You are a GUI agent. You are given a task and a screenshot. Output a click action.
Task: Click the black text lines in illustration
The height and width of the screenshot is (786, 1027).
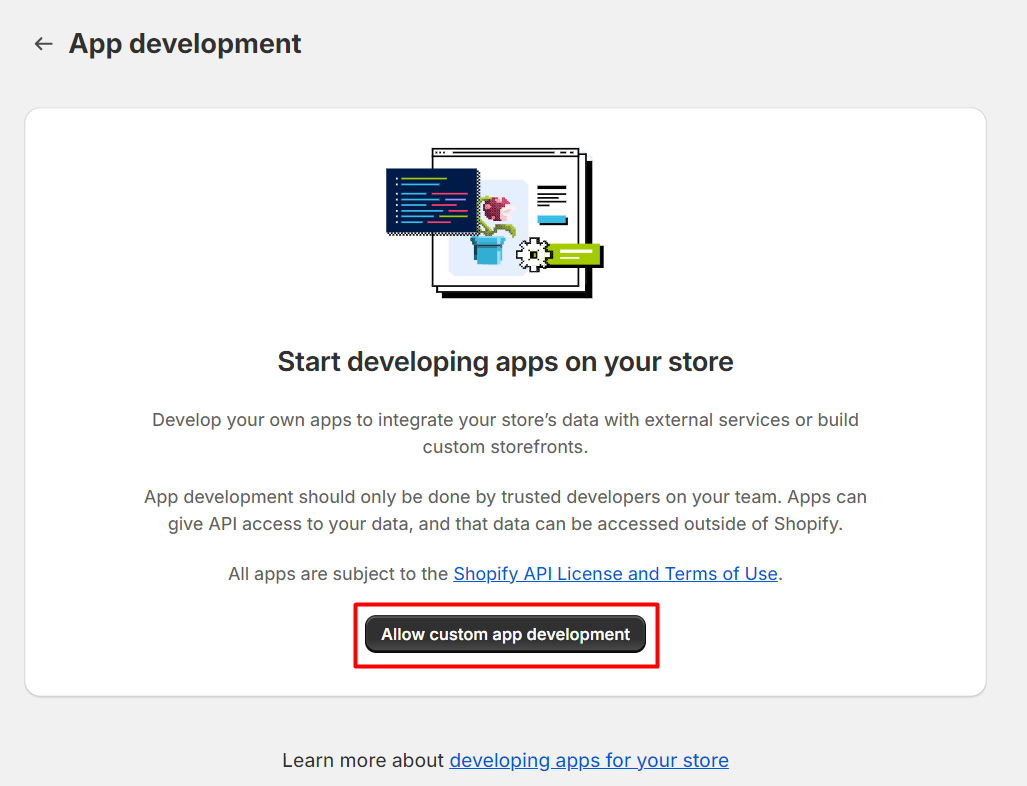[551, 195]
